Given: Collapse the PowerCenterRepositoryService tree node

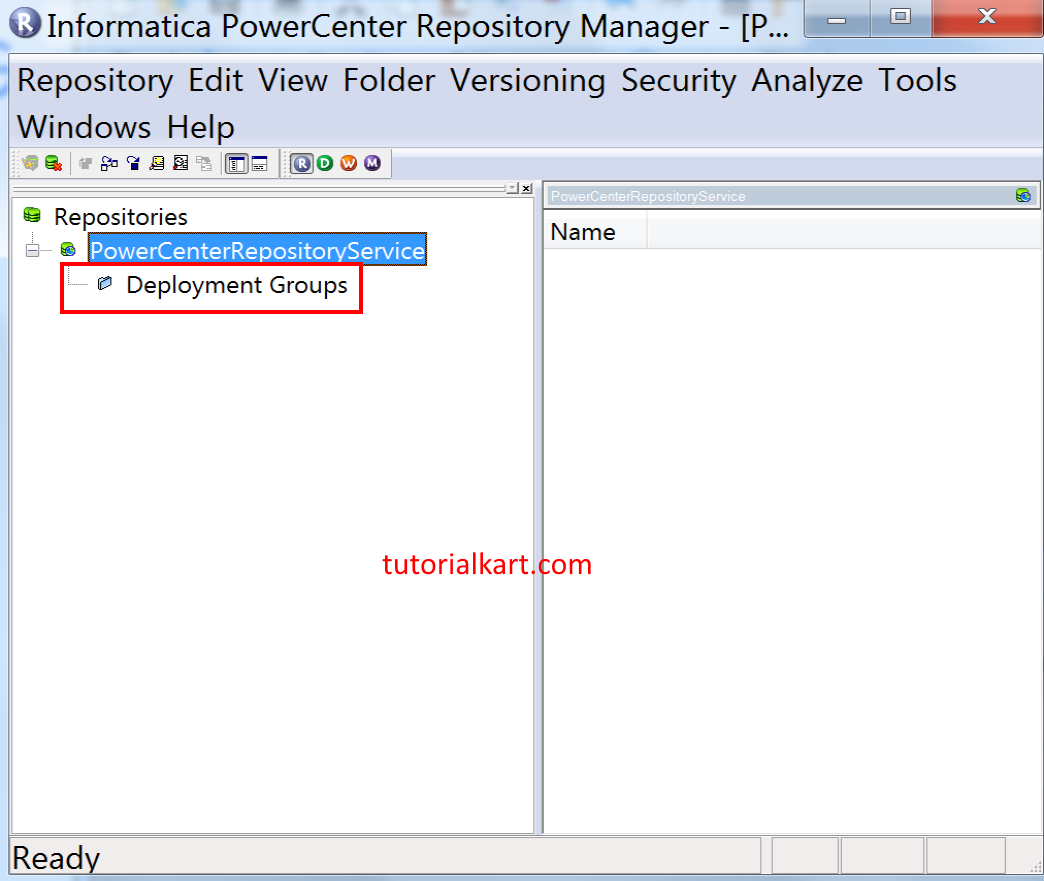Looking at the screenshot, I should tap(32, 250).
